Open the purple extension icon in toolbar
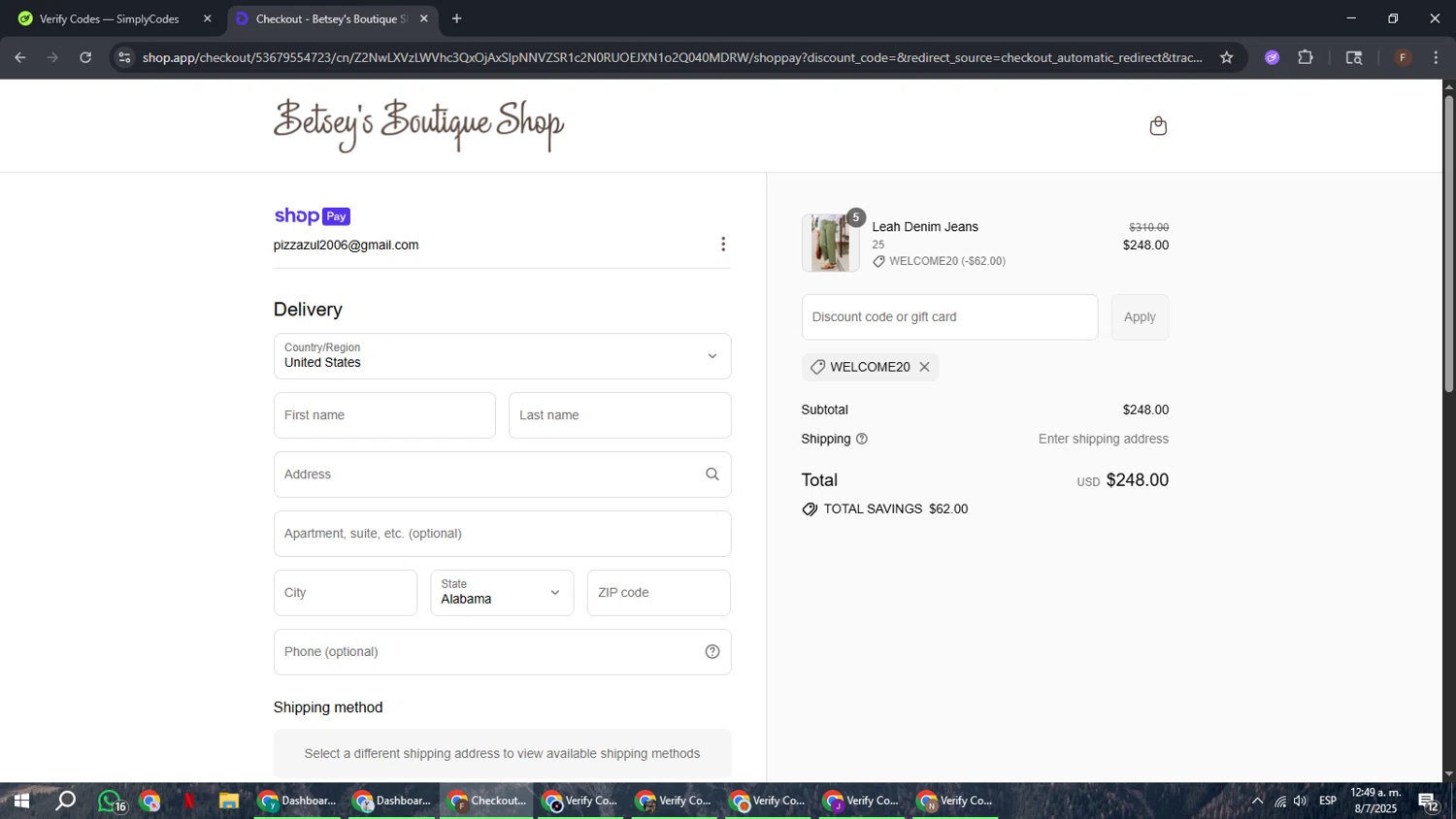 point(1273,57)
